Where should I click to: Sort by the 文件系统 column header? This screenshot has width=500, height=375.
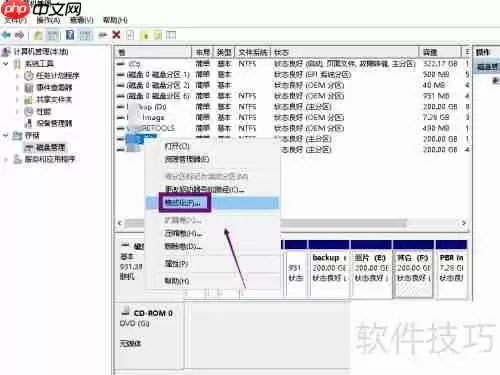pyautogui.click(x=253, y=52)
